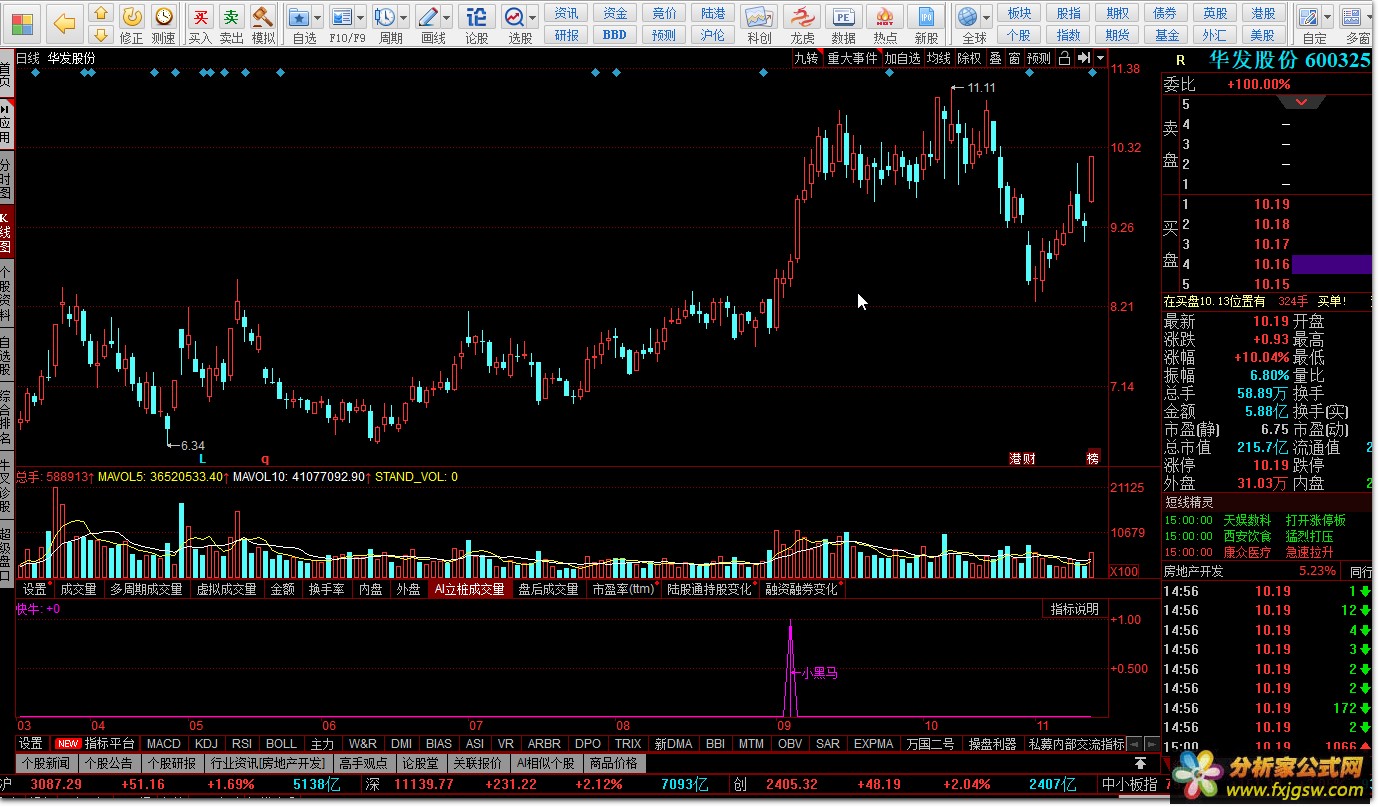This screenshot has width=1380, height=807.
Task: Select the 画线 drawing pencil icon
Action: click(x=428, y=18)
